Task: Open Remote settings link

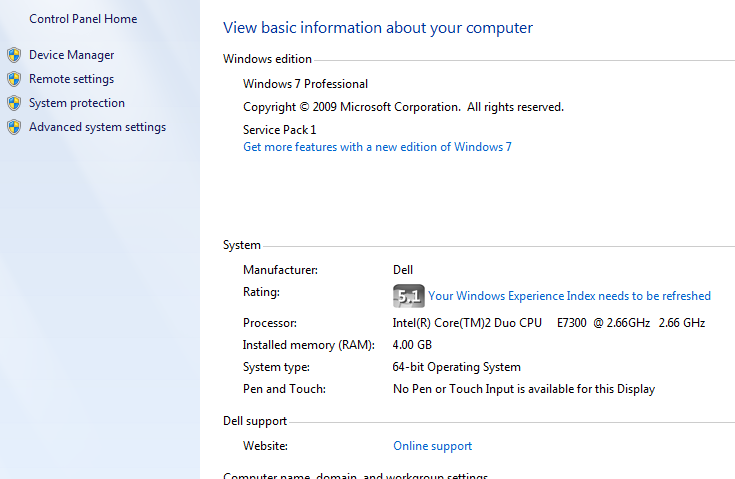Action: [71, 79]
